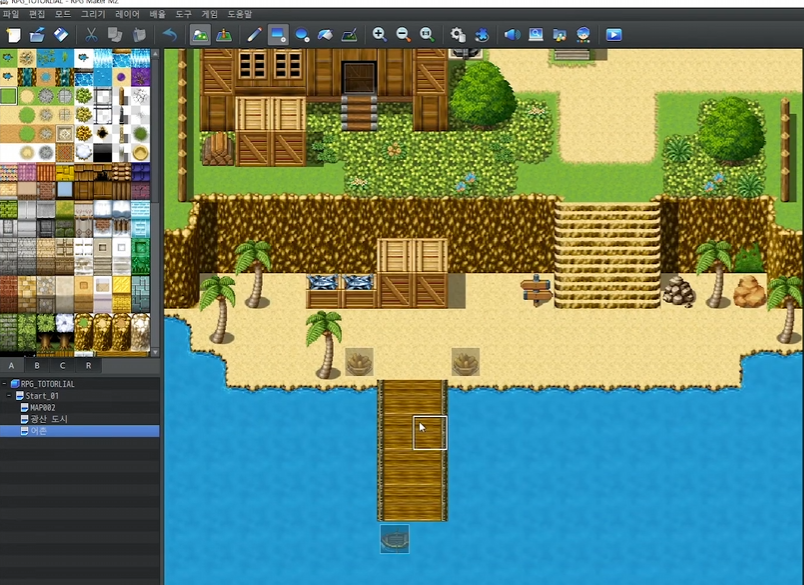Open the 게임 menu
Image resolution: width=804 pixels, height=585 pixels.
210,14
